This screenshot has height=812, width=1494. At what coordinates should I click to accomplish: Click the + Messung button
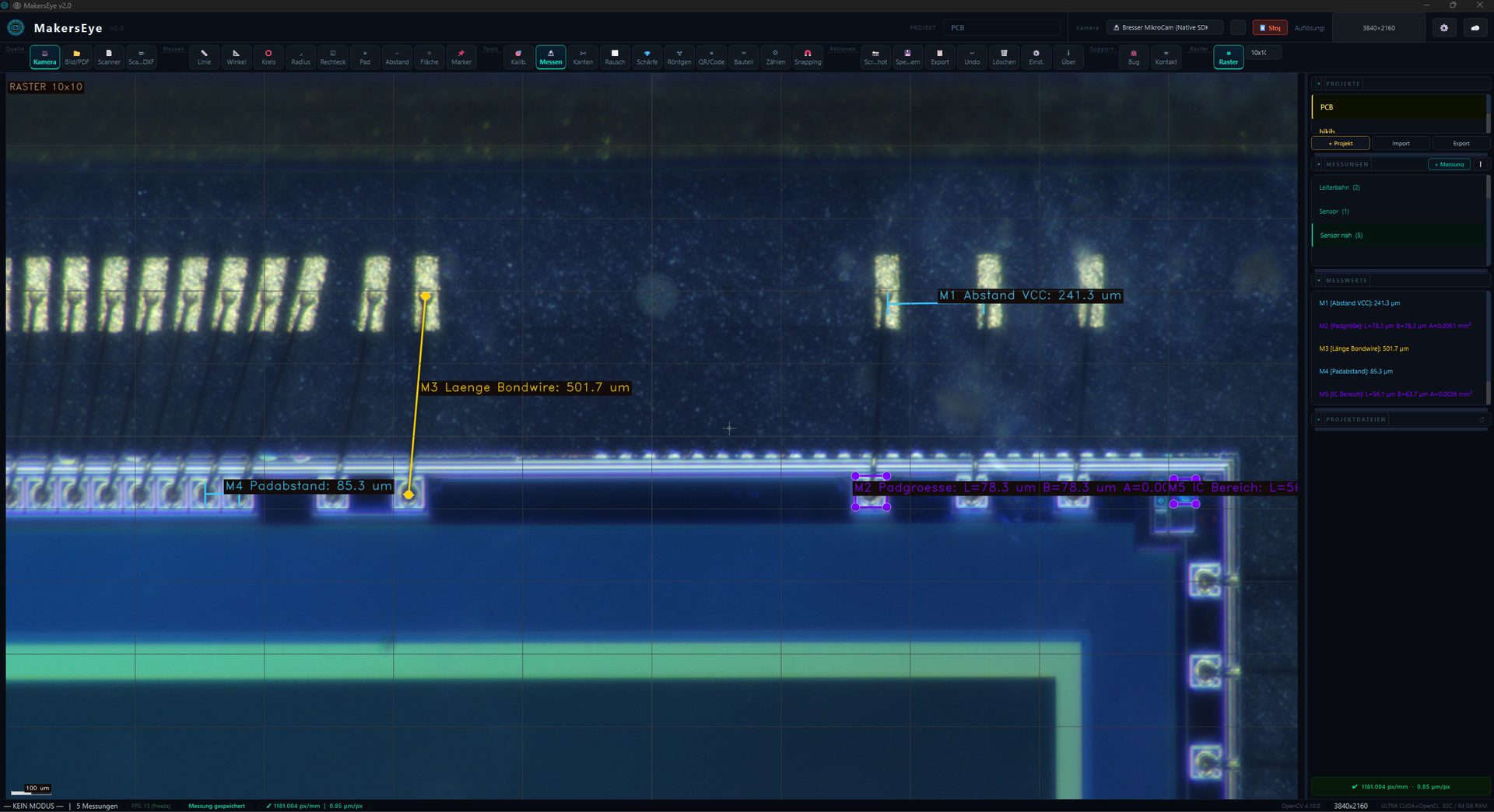[x=1449, y=164]
